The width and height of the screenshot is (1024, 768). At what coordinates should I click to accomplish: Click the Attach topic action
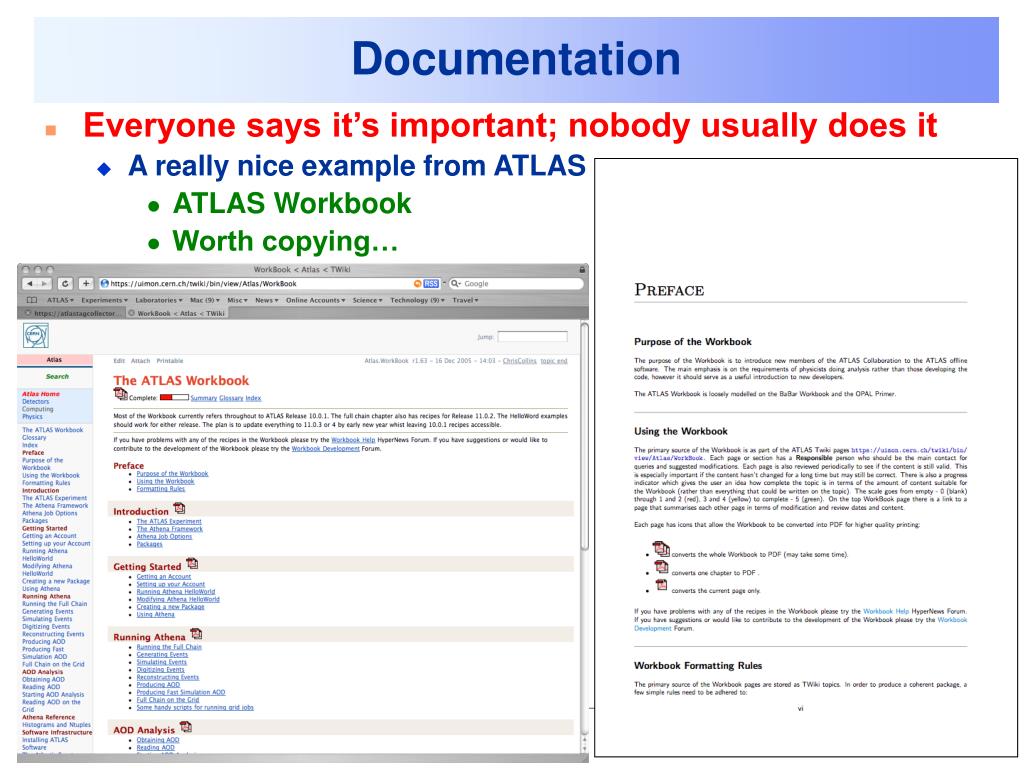(140, 360)
